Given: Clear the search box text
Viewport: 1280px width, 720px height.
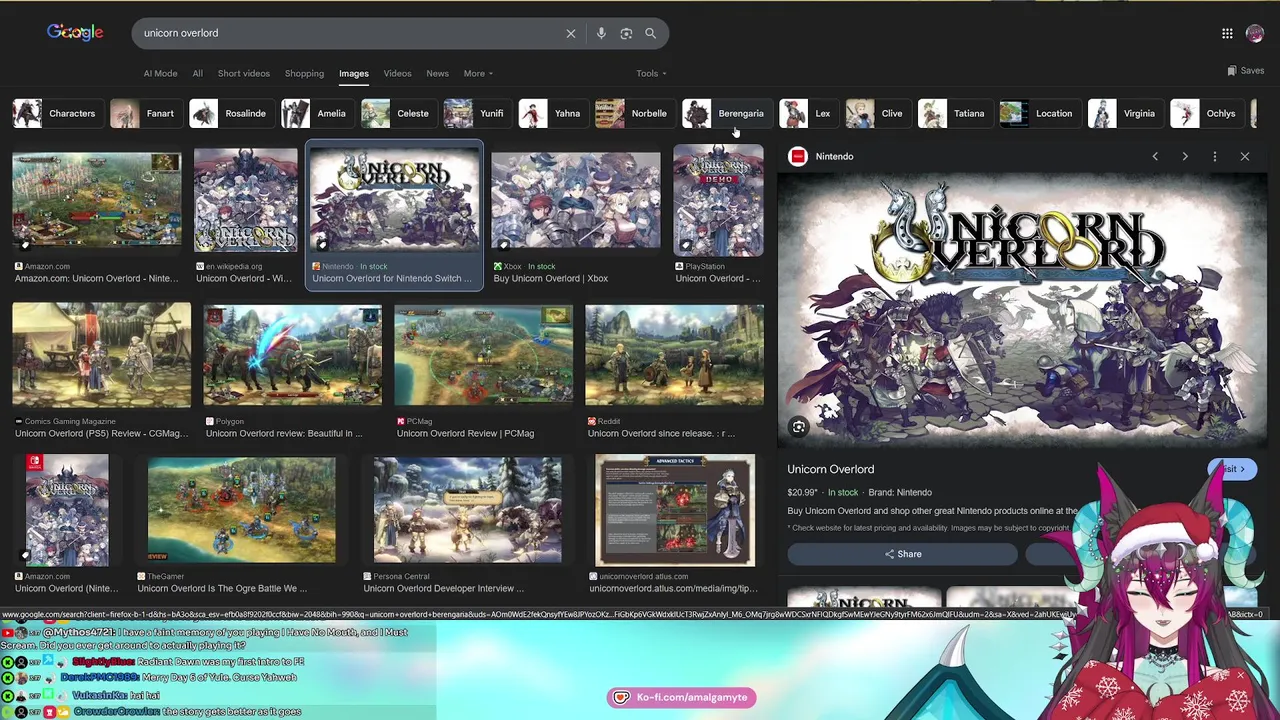Looking at the screenshot, I should 571,33.
